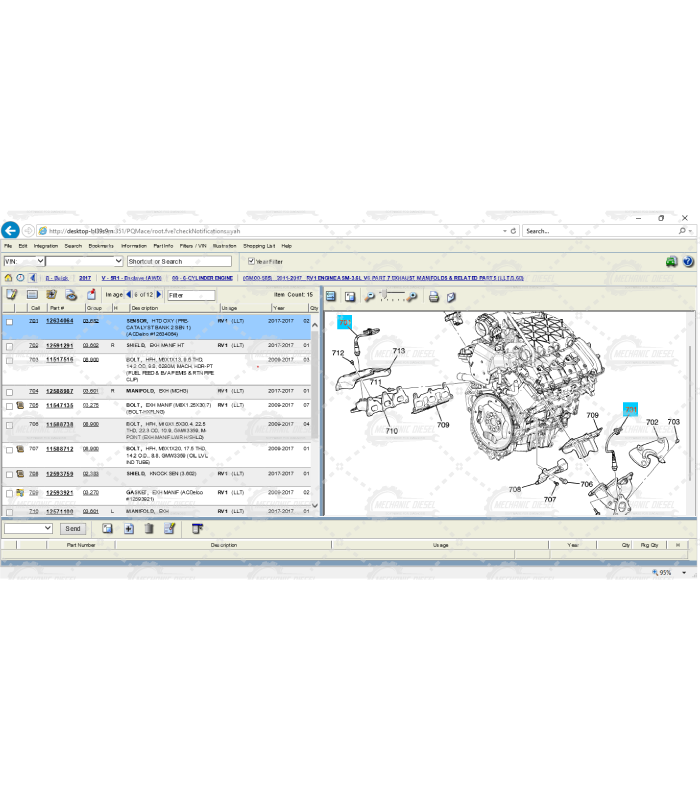The width and height of the screenshot is (700, 800).
Task: Open the Shopping List menu
Action: point(259,245)
